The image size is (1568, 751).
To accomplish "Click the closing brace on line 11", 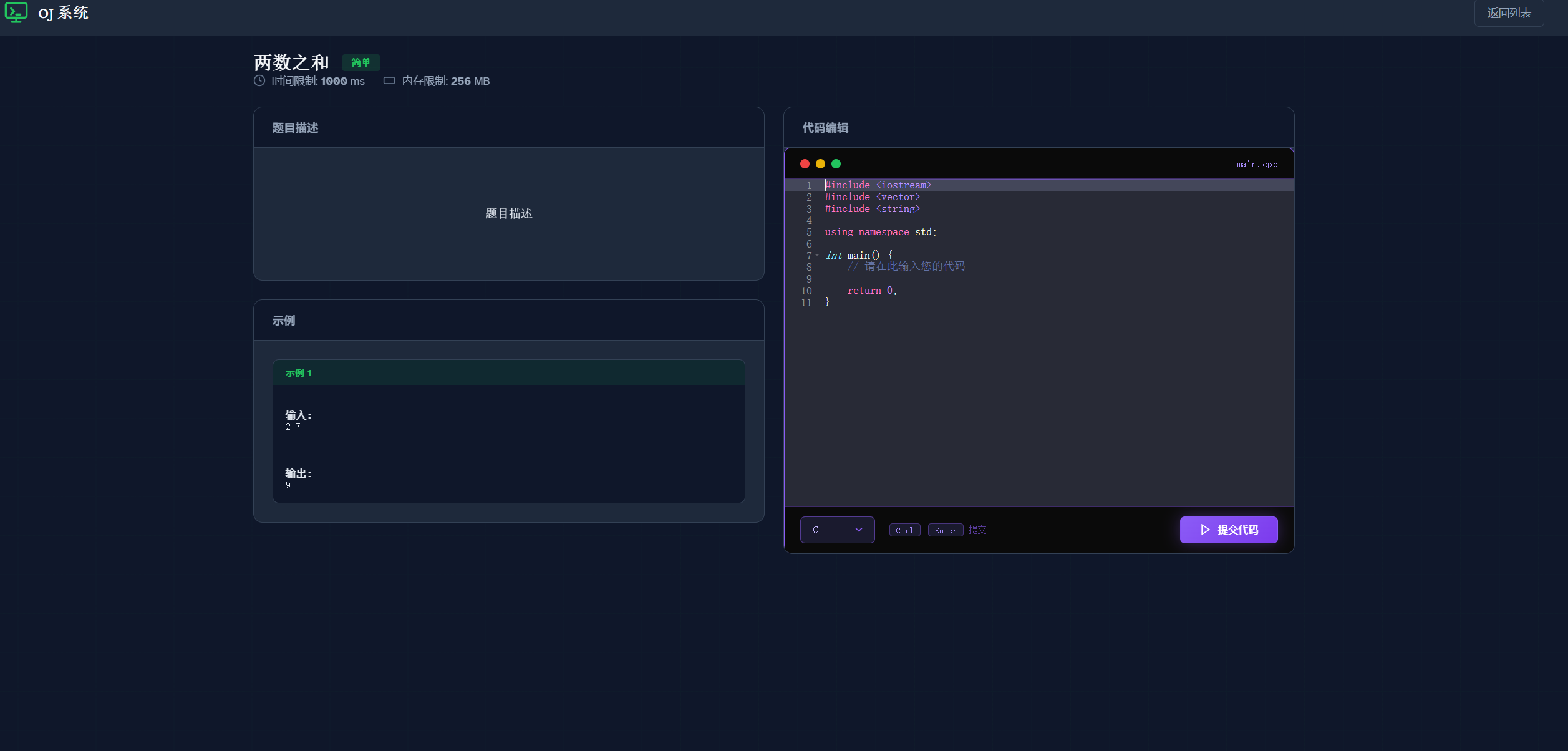I will coord(828,303).
